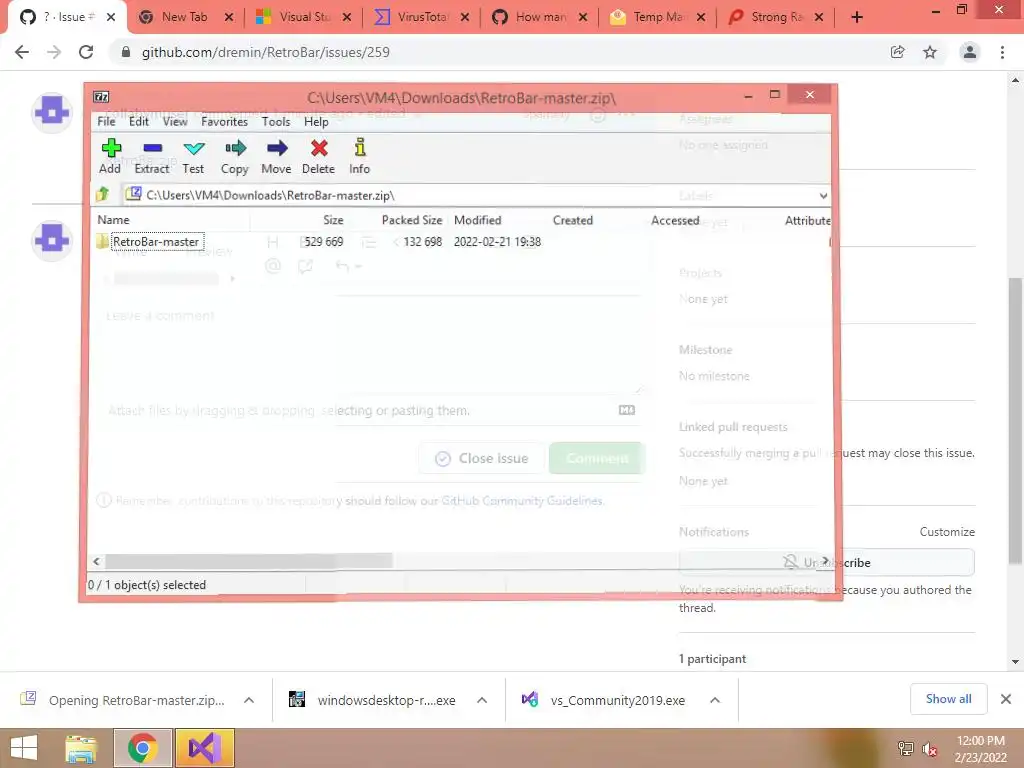Click the 7-Zip window title icon

pos(101,97)
